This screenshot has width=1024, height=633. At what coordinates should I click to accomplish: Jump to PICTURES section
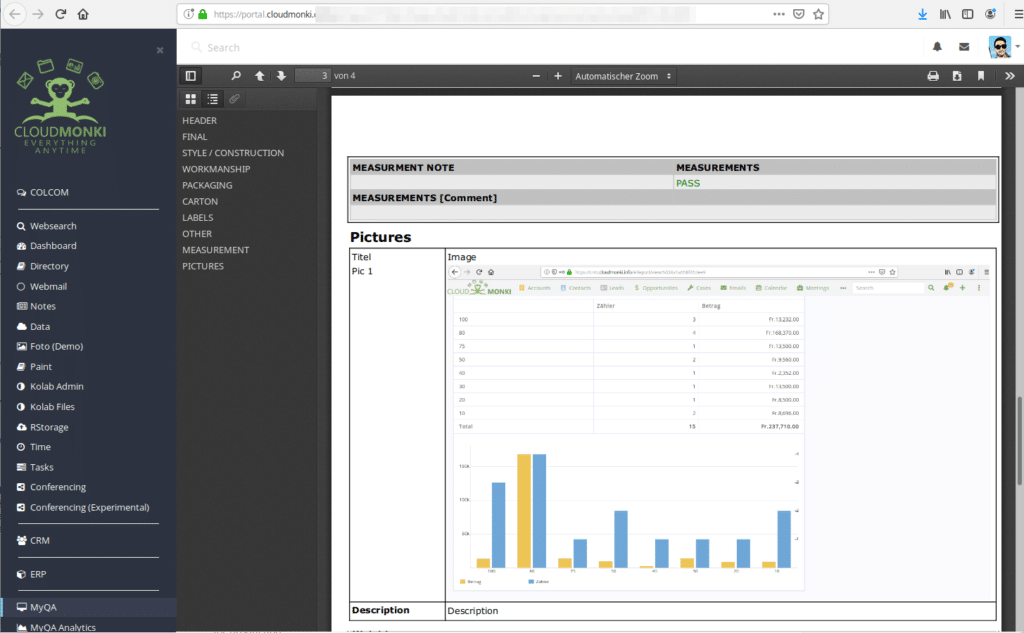point(202,266)
